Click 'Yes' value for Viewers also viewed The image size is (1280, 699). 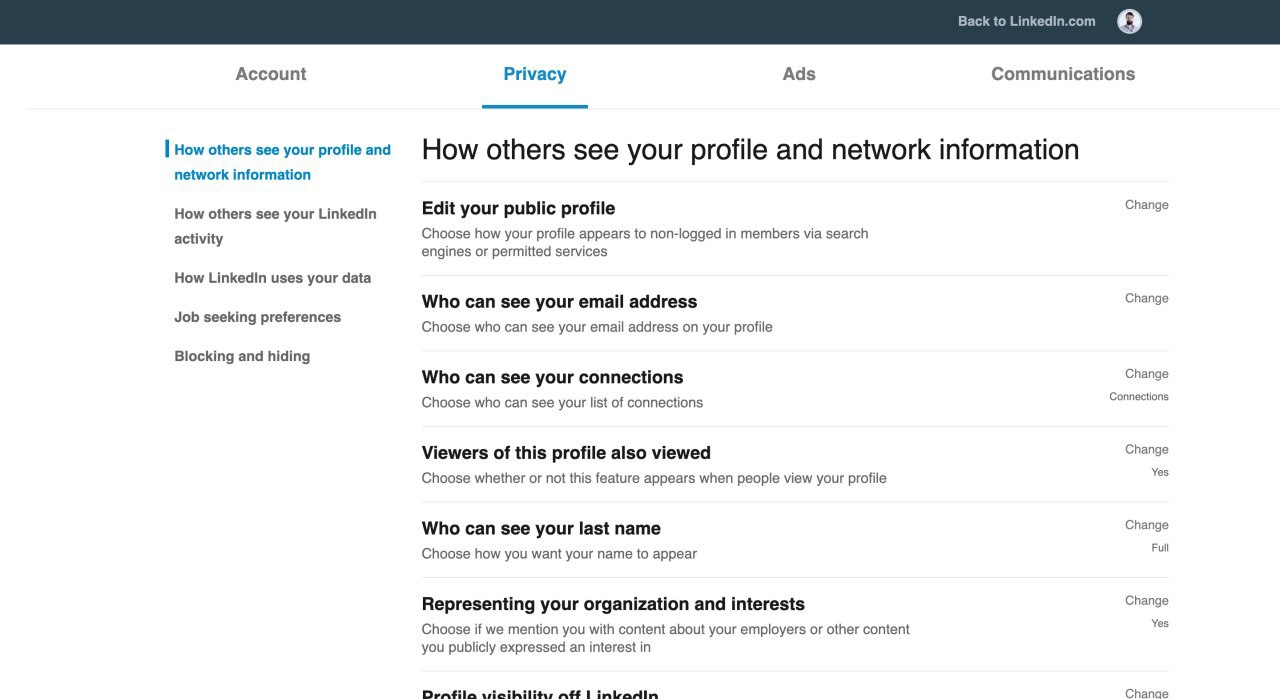coord(1159,472)
